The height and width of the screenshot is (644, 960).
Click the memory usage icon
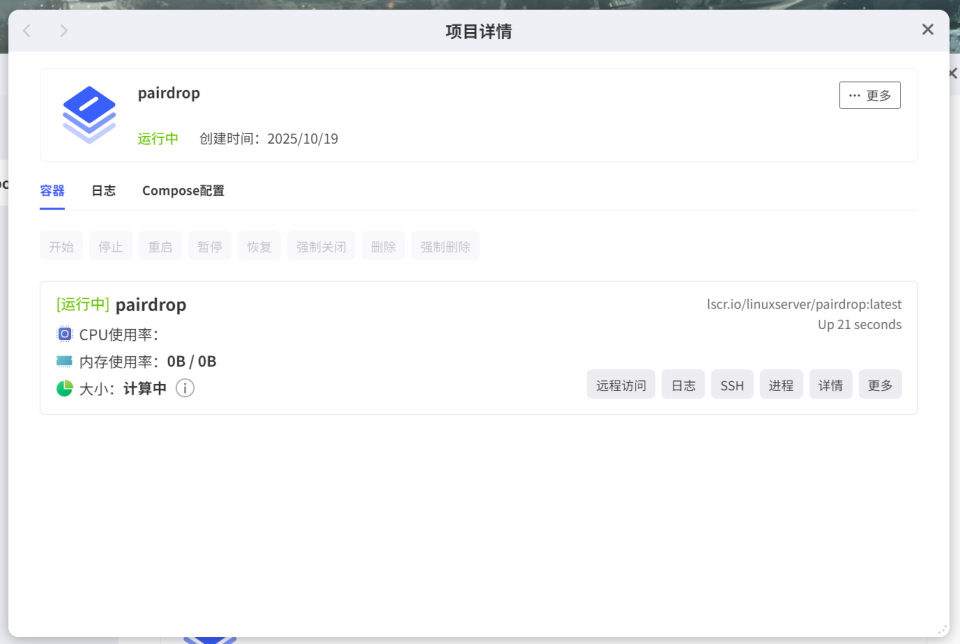(64, 361)
